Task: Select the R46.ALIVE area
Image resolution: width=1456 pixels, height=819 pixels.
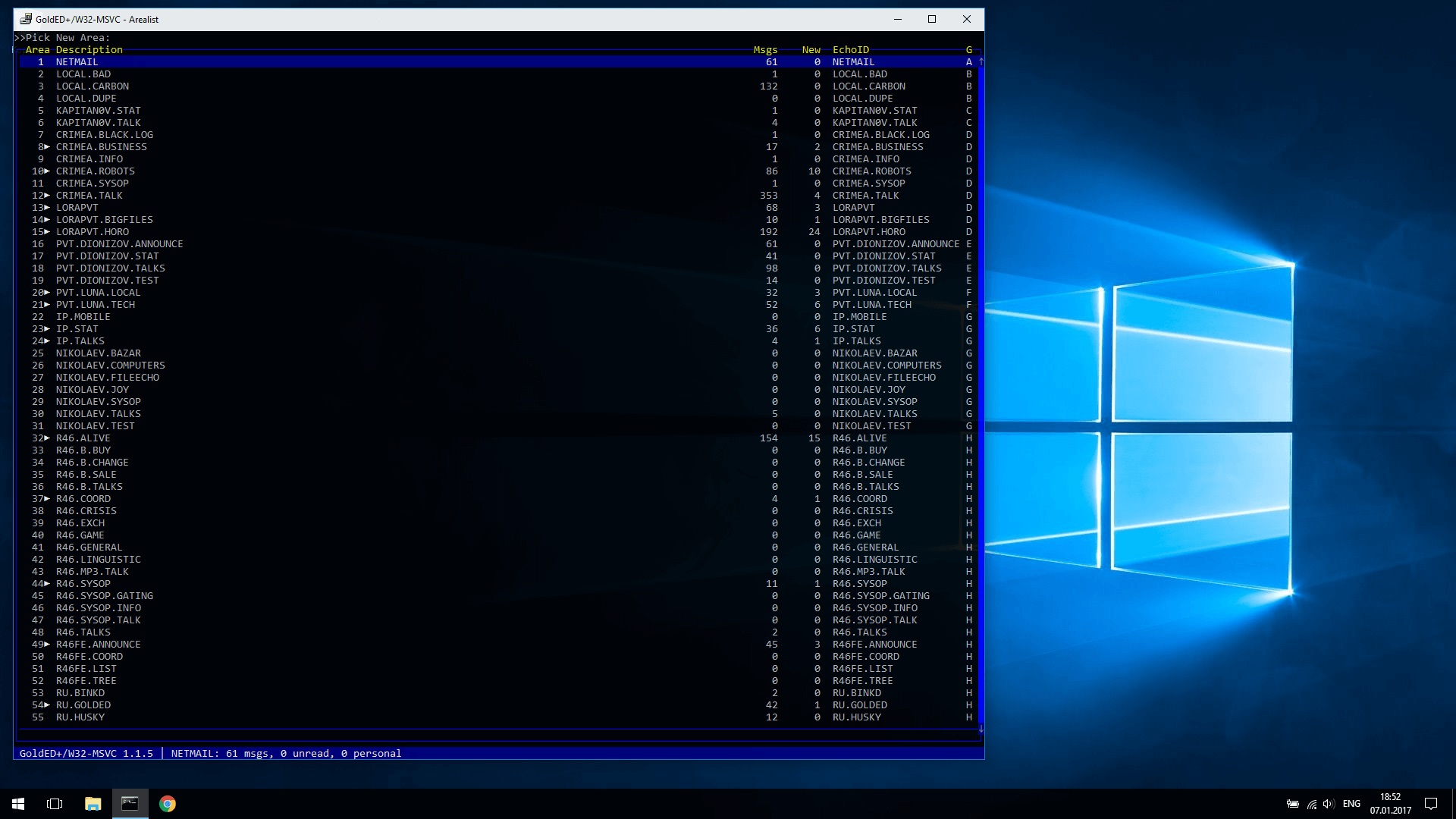Action: [x=498, y=438]
